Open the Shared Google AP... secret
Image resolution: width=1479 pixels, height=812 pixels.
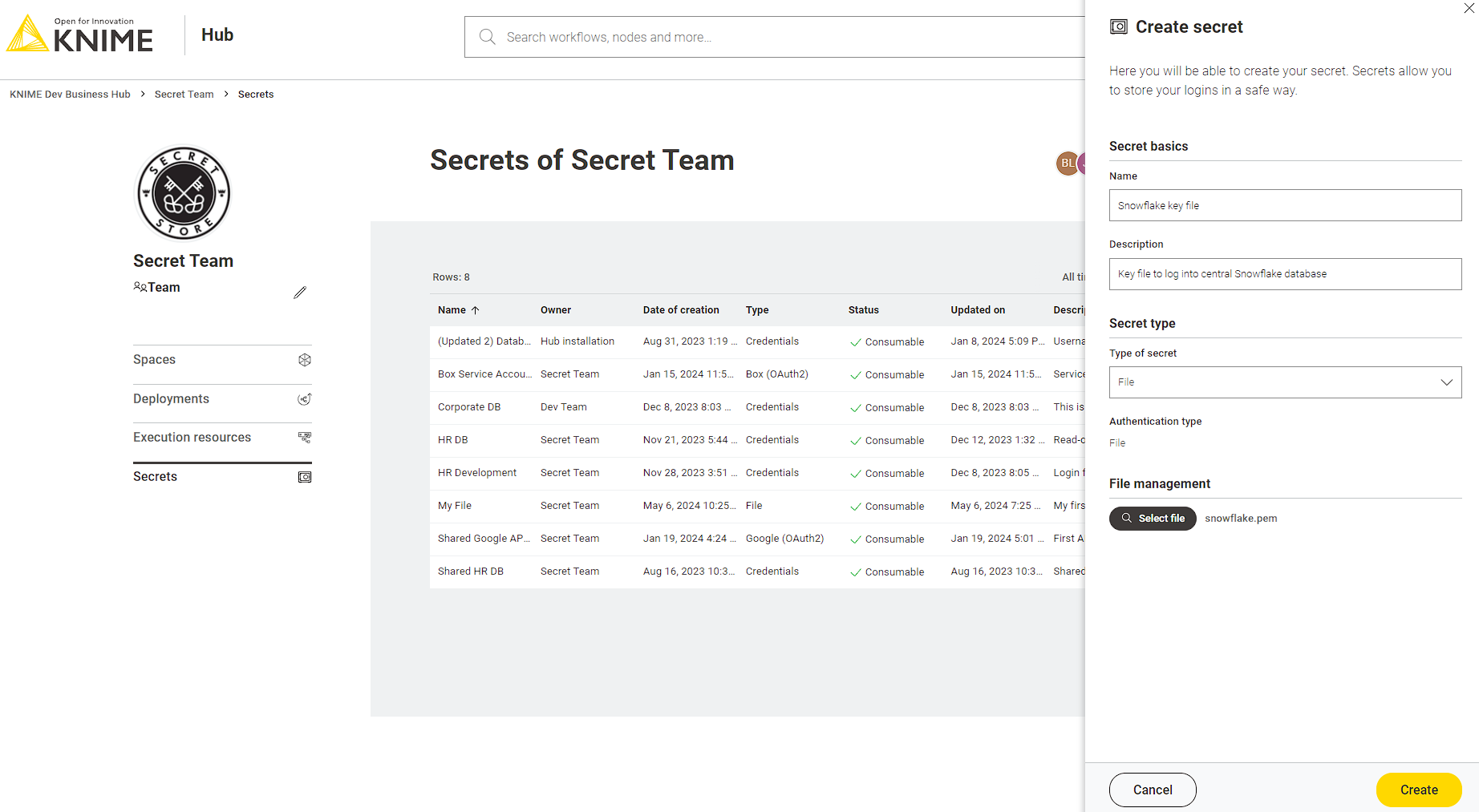tap(484, 539)
